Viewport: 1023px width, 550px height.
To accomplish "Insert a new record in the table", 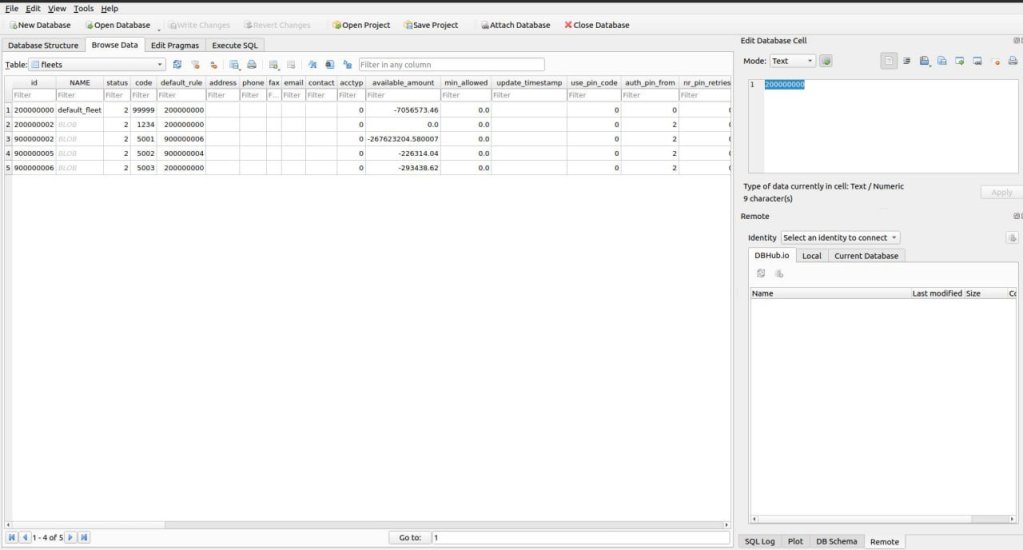I will (x=273, y=64).
